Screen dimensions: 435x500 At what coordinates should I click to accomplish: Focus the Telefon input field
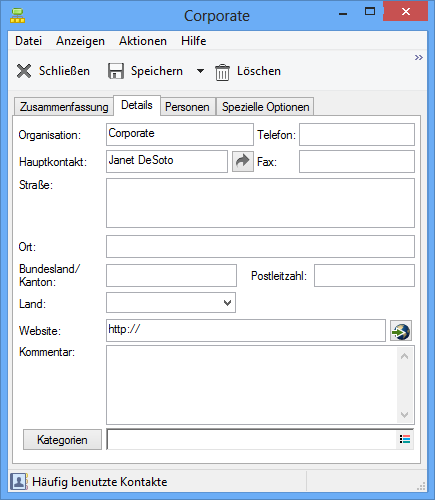(x=357, y=135)
